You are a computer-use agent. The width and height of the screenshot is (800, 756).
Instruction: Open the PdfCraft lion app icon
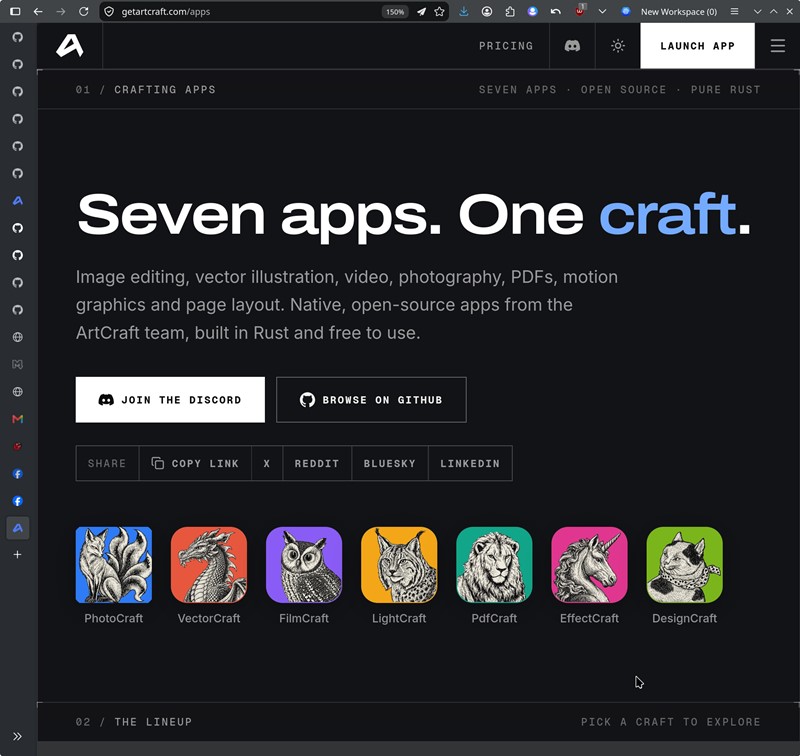click(x=494, y=565)
